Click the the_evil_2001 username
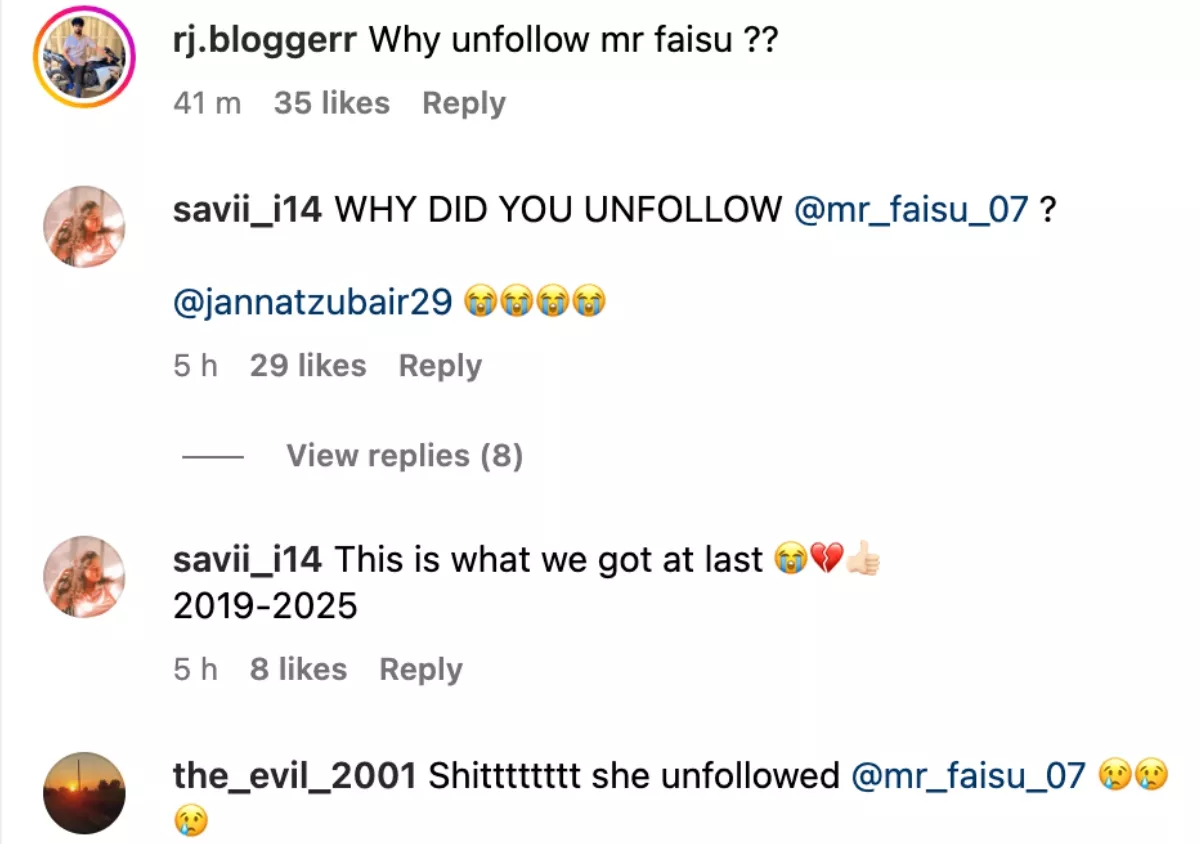This screenshot has width=1200, height=844. (295, 776)
